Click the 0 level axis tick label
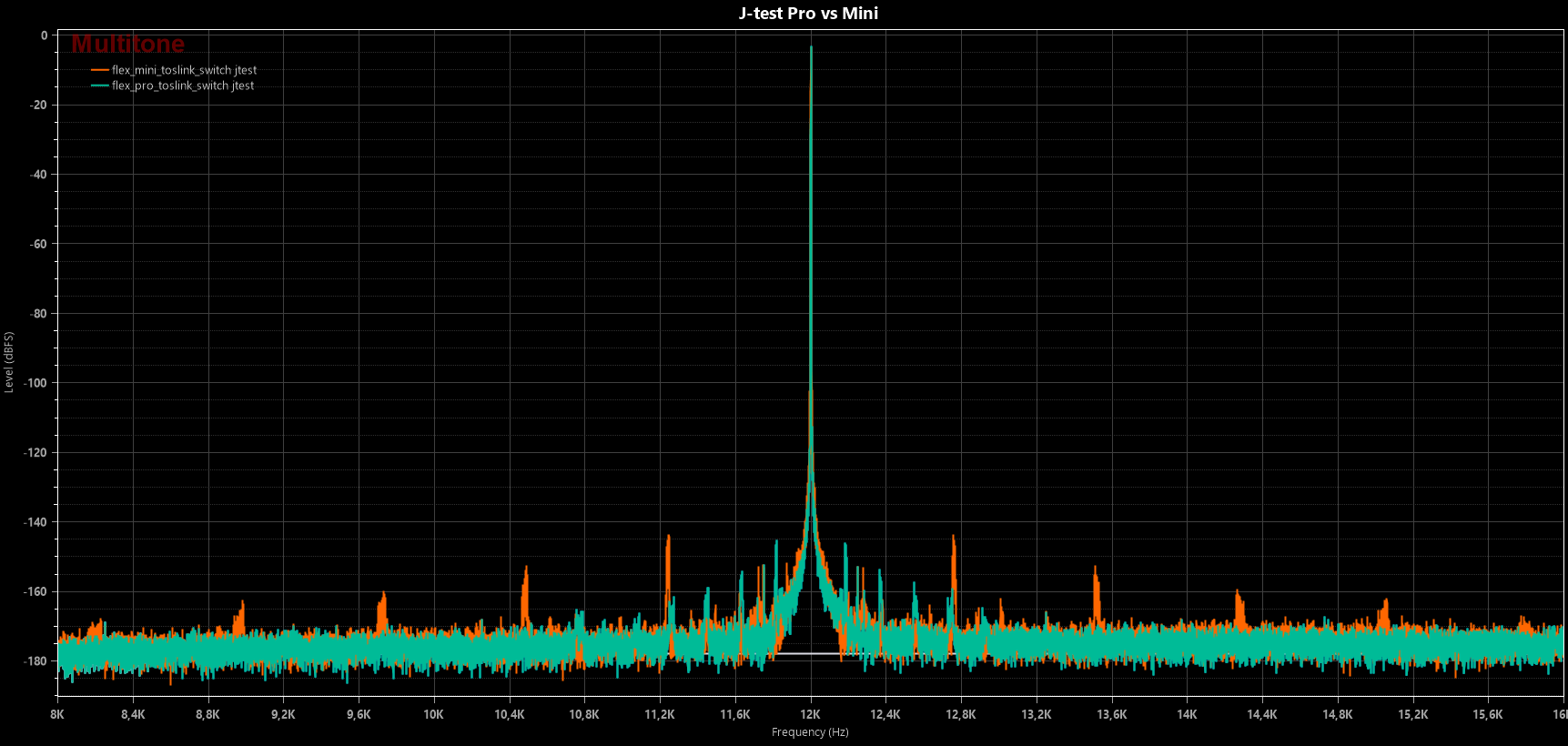Image resolution: width=1568 pixels, height=746 pixels. [x=44, y=35]
